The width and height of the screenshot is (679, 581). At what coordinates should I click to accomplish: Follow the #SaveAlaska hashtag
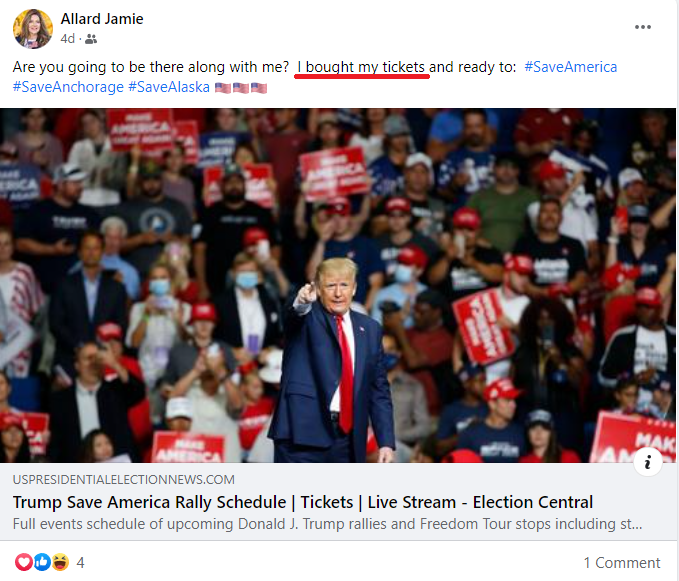pos(169,87)
